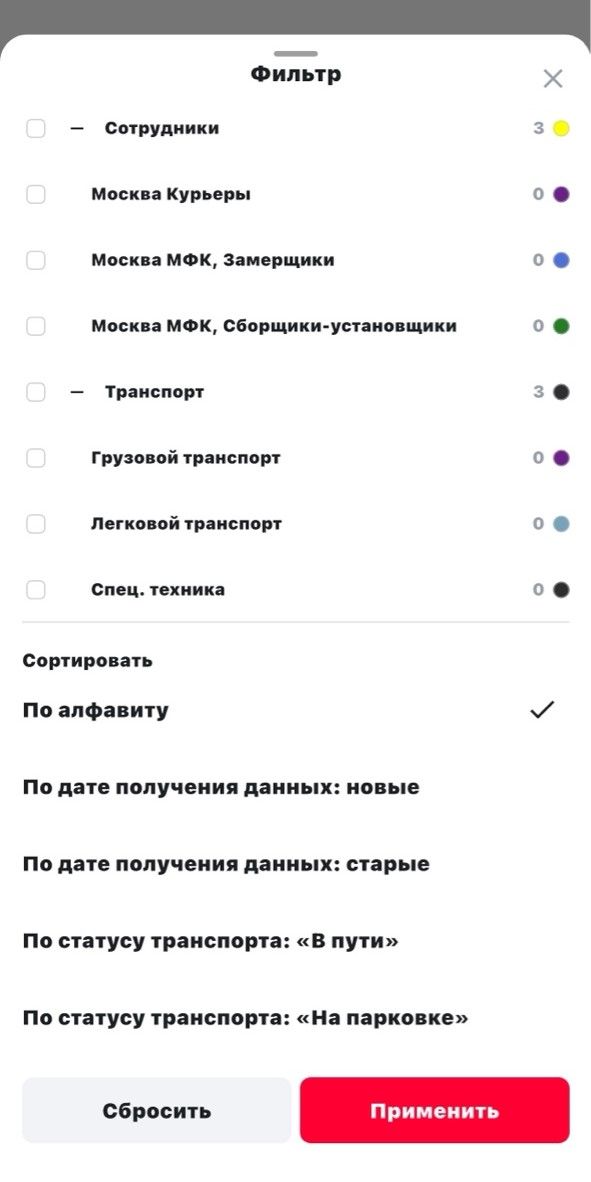Click the green dot beside Сборщики-установщики
This screenshot has height=1182, width=591.
(561, 326)
